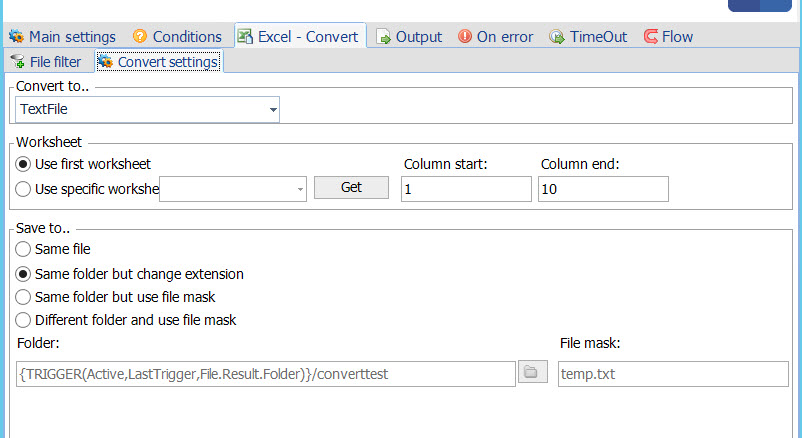Click the Column end input field

pos(603,189)
